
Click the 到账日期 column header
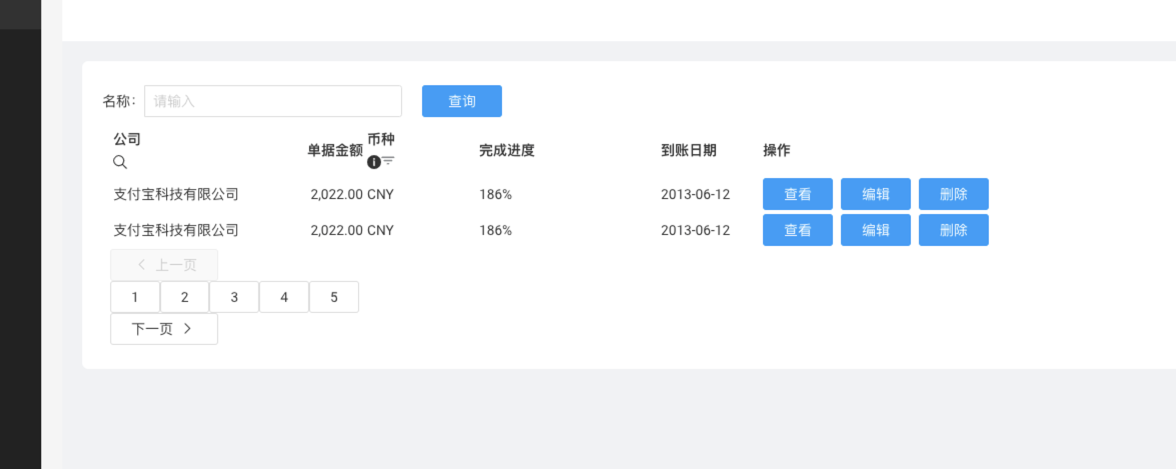pyautogui.click(x=688, y=150)
